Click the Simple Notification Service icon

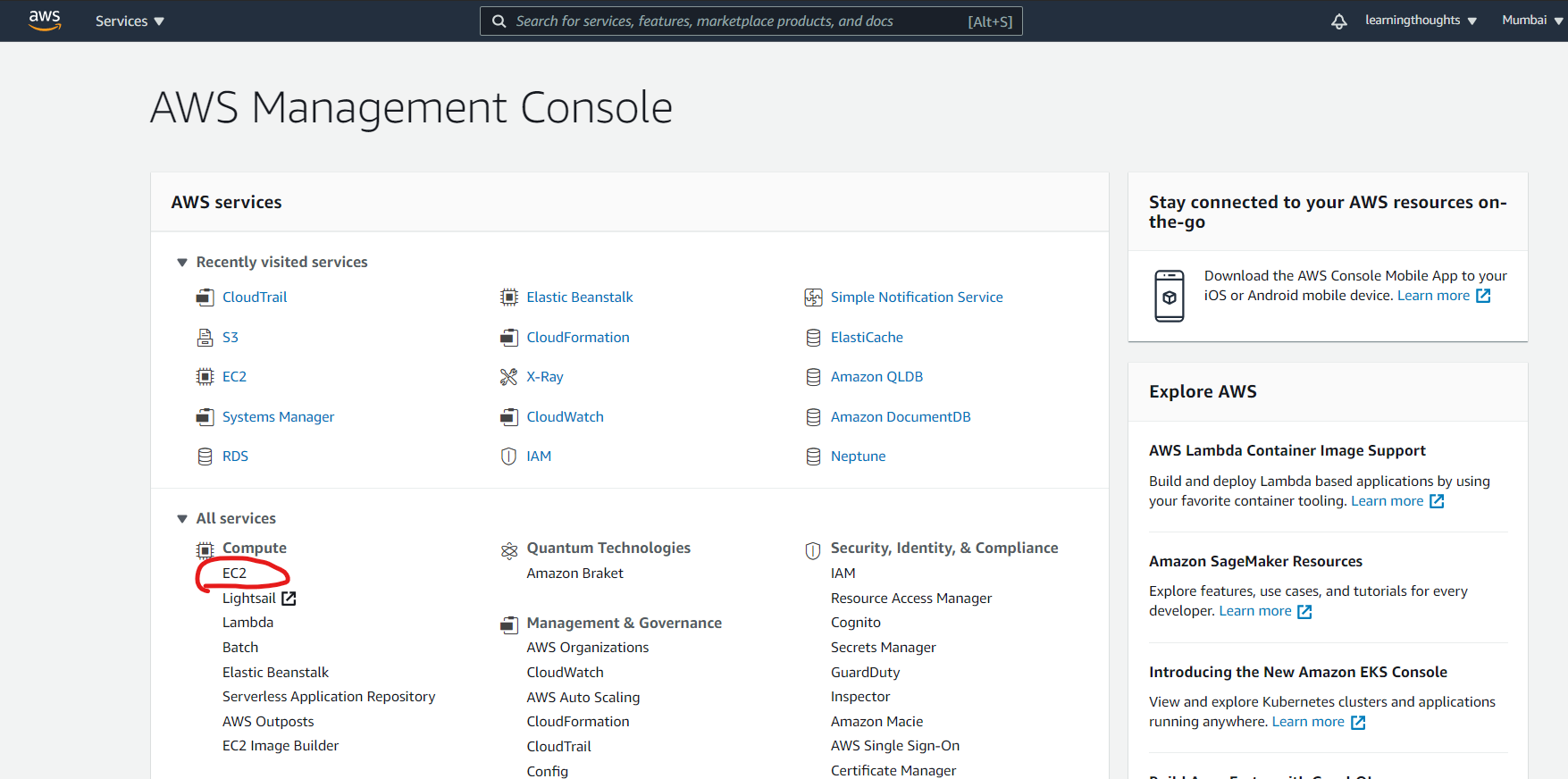click(x=813, y=297)
